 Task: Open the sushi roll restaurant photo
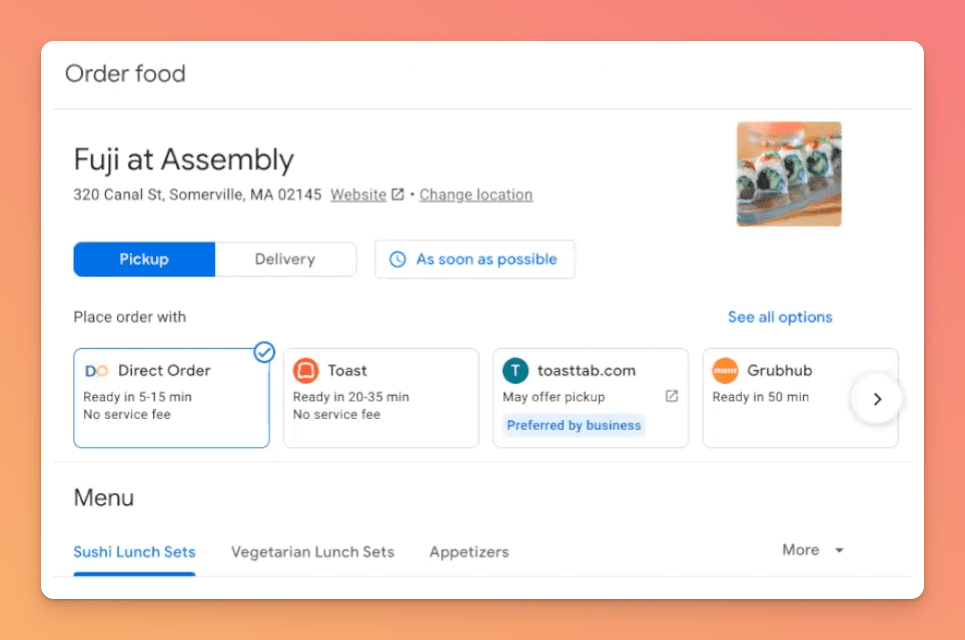click(x=789, y=174)
